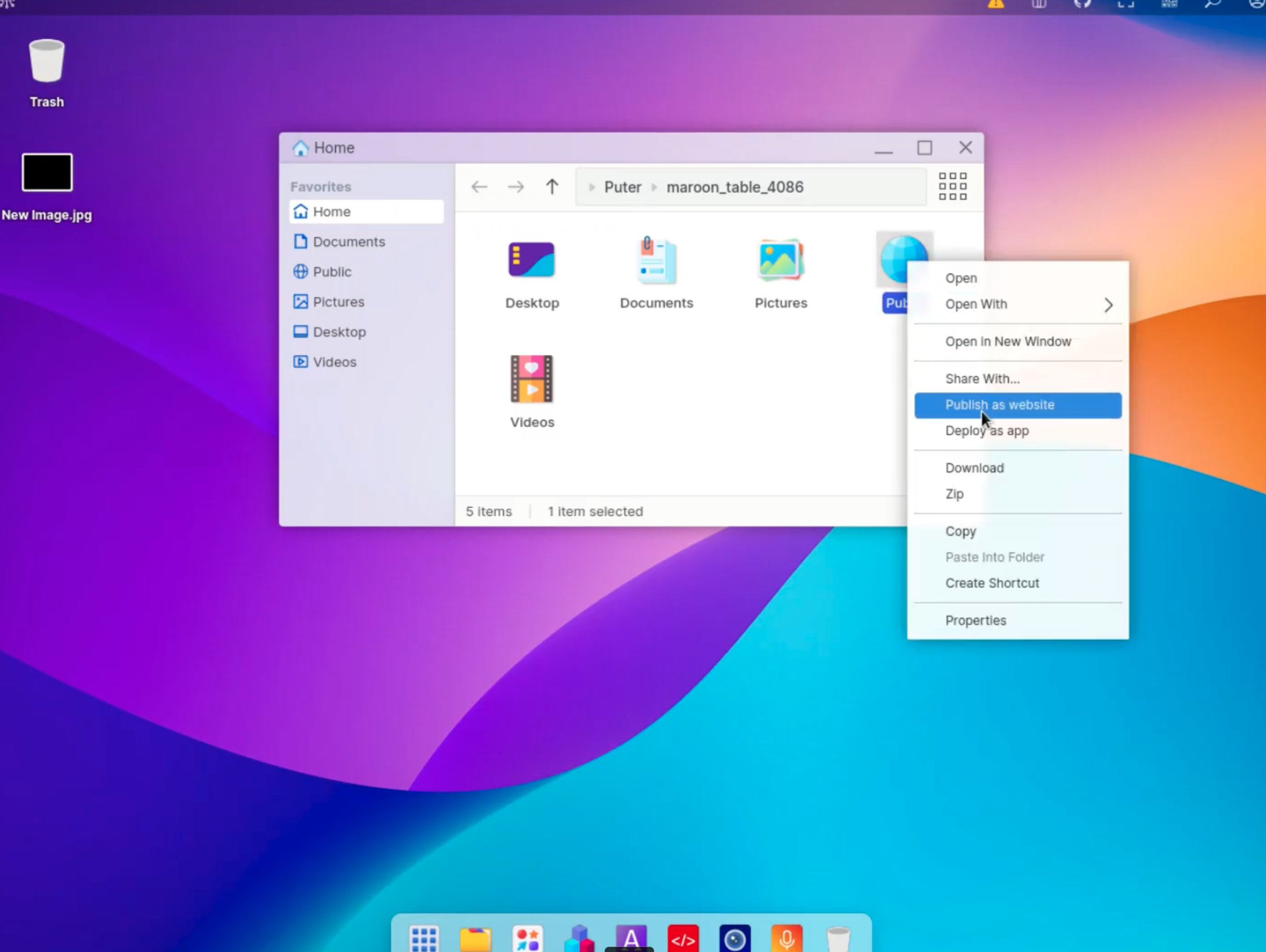The image size is (1266, 952).
Task: Open Videos in the Favorites sidebar
Action: tap(334, 362)
